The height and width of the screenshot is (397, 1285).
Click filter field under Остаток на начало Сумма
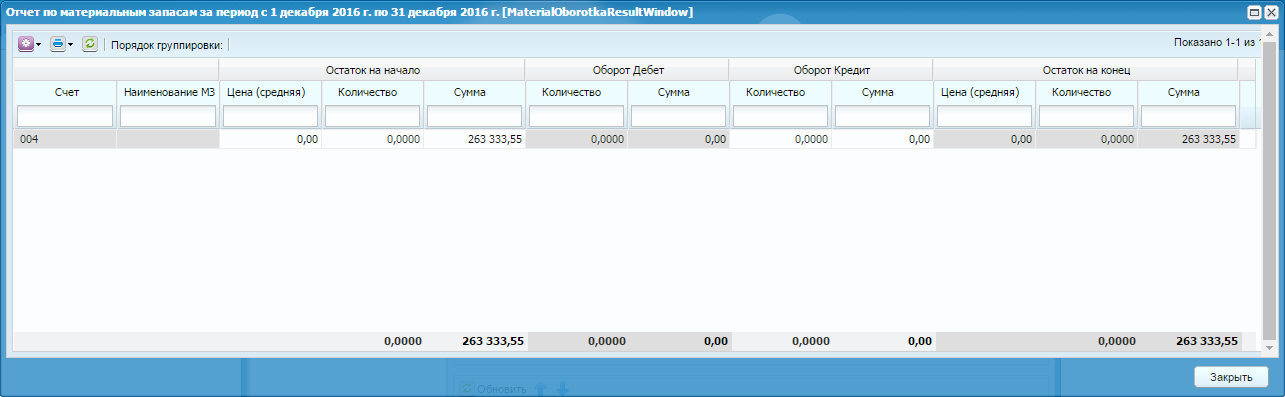click(x=474, y=116)
